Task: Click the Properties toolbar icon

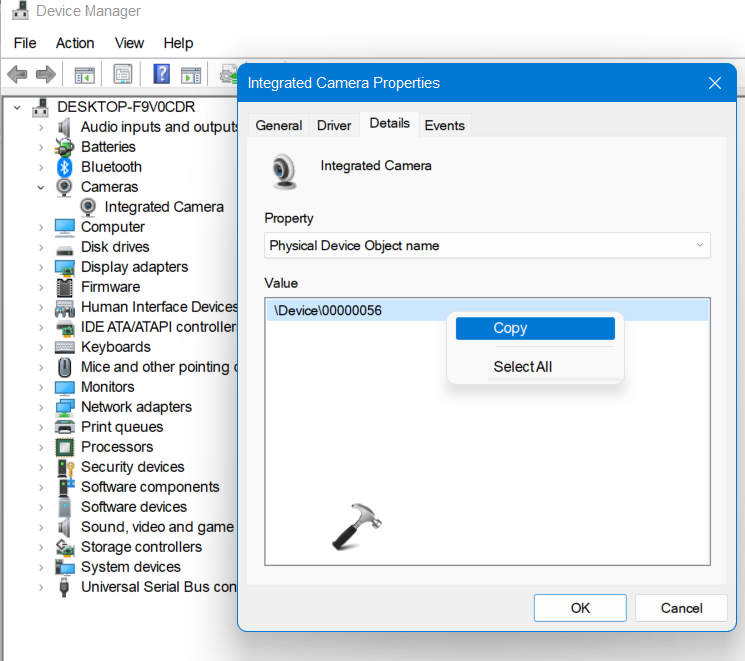Action: [x=122, y=75]
